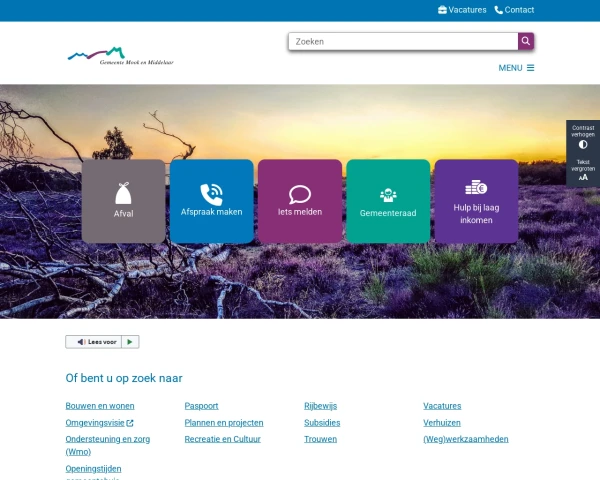Viewport: 600px width, 480px height.
Task: Open the Gemeenteraad council tile
Action: point(388,201)
